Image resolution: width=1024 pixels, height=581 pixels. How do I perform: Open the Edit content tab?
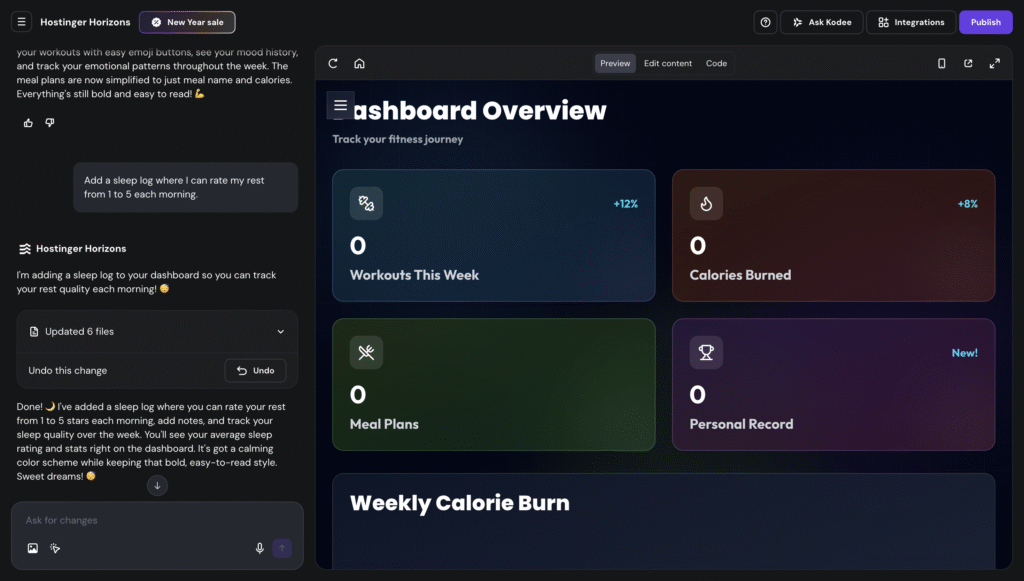(x=668, y=62)
